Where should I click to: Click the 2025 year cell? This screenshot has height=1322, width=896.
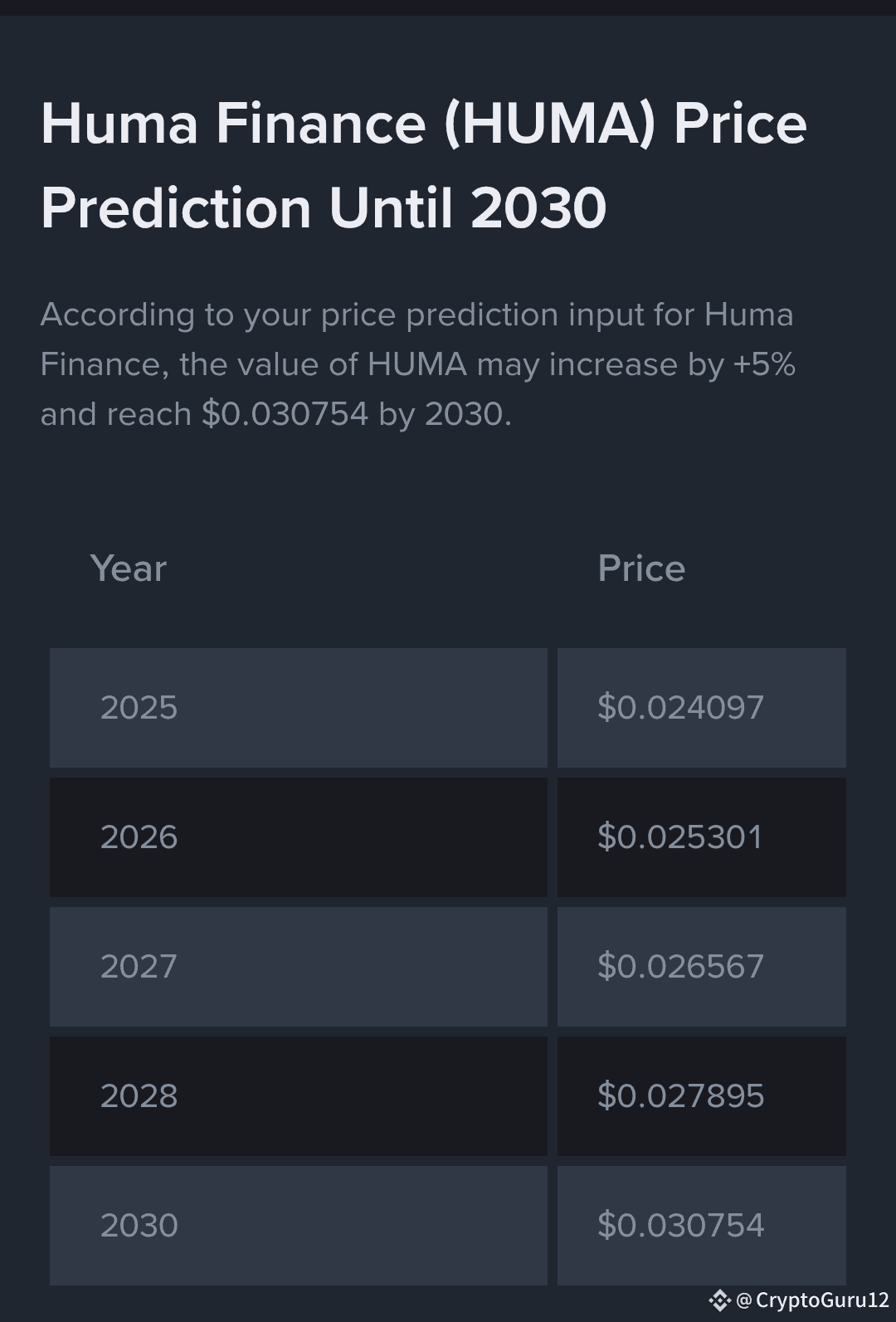point(299,708)
